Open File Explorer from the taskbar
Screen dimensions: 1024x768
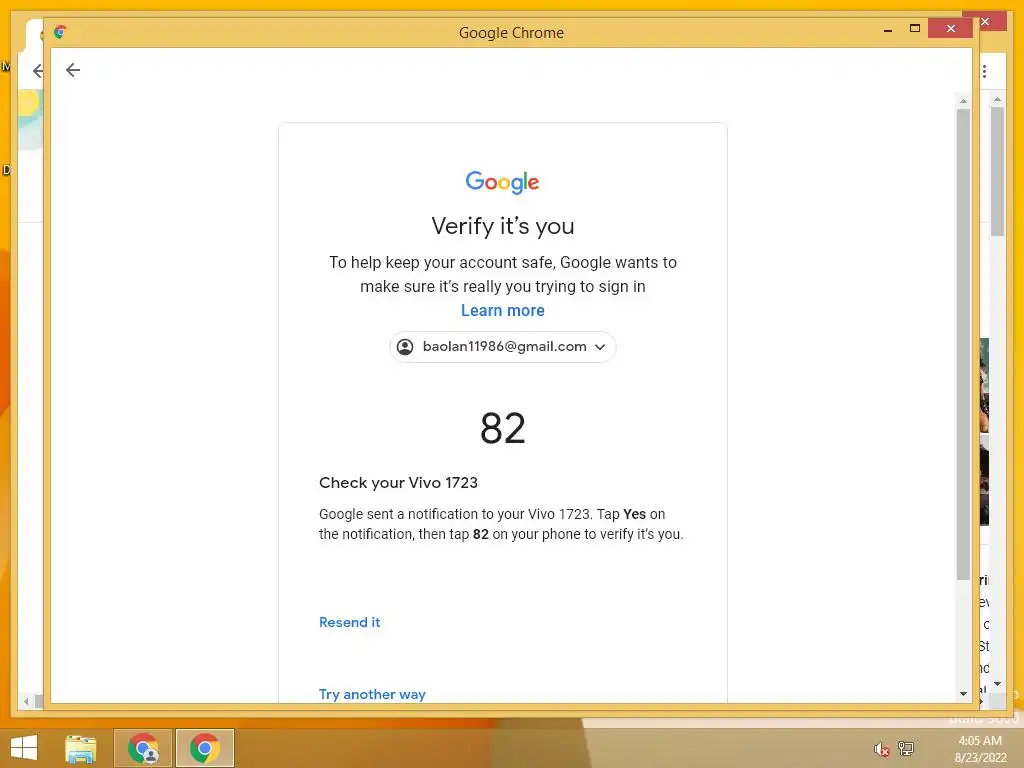[x=81, y=748]
